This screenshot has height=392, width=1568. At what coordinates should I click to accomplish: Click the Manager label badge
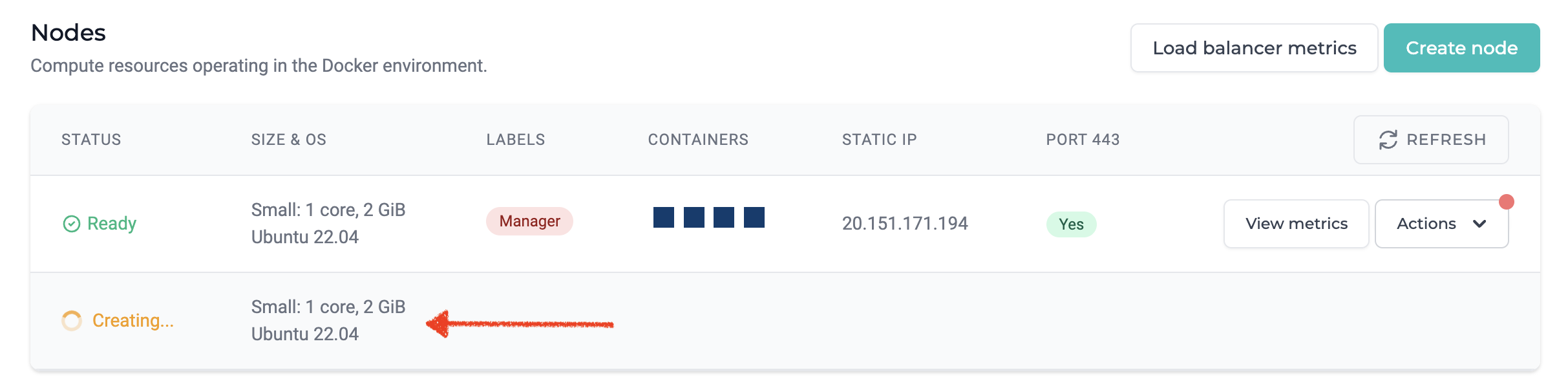tap(529, 221)
